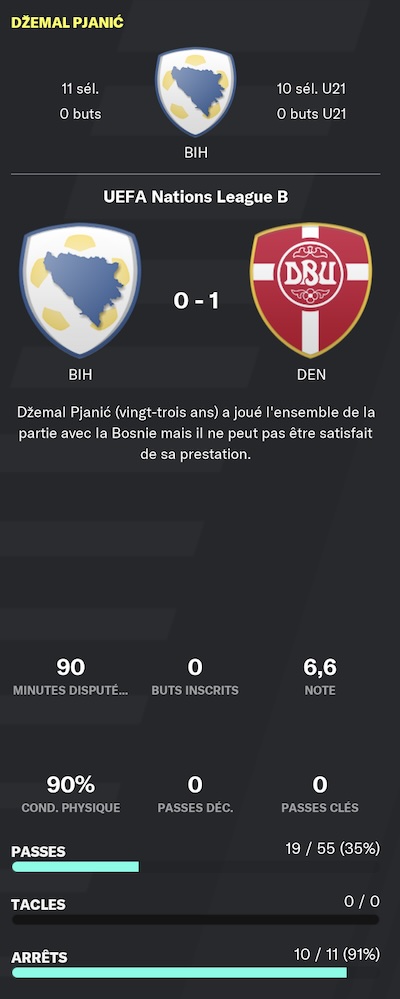
Task: Click the DEN team label
Action: 311,375
